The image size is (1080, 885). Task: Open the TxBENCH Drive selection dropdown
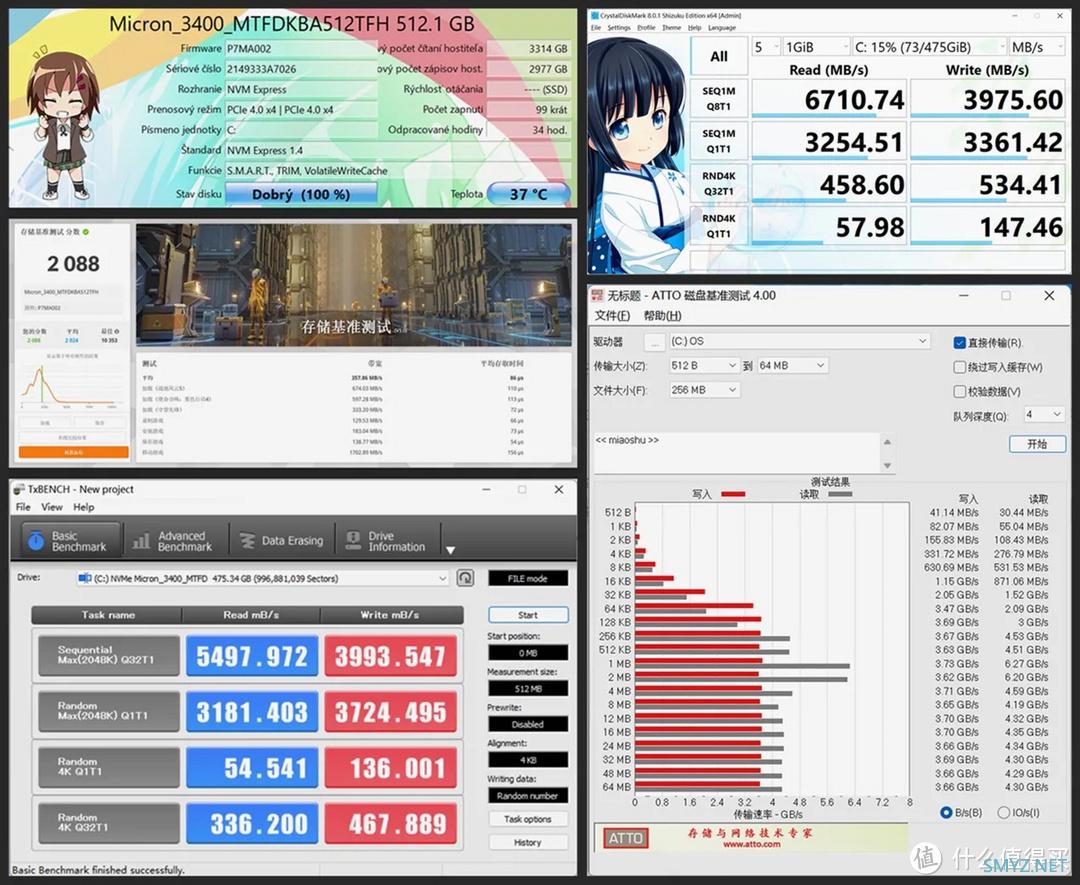coord(263,579)
